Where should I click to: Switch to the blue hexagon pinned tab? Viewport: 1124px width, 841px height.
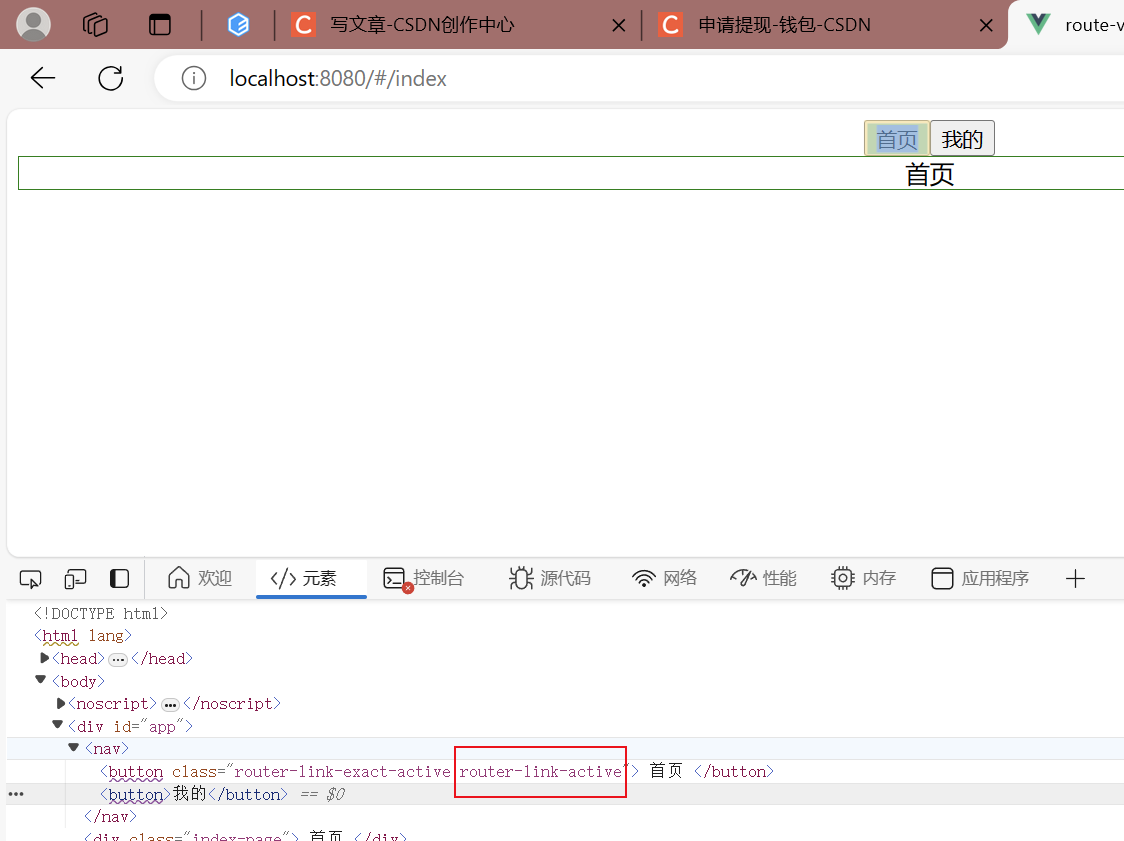[x=238, y=25]
